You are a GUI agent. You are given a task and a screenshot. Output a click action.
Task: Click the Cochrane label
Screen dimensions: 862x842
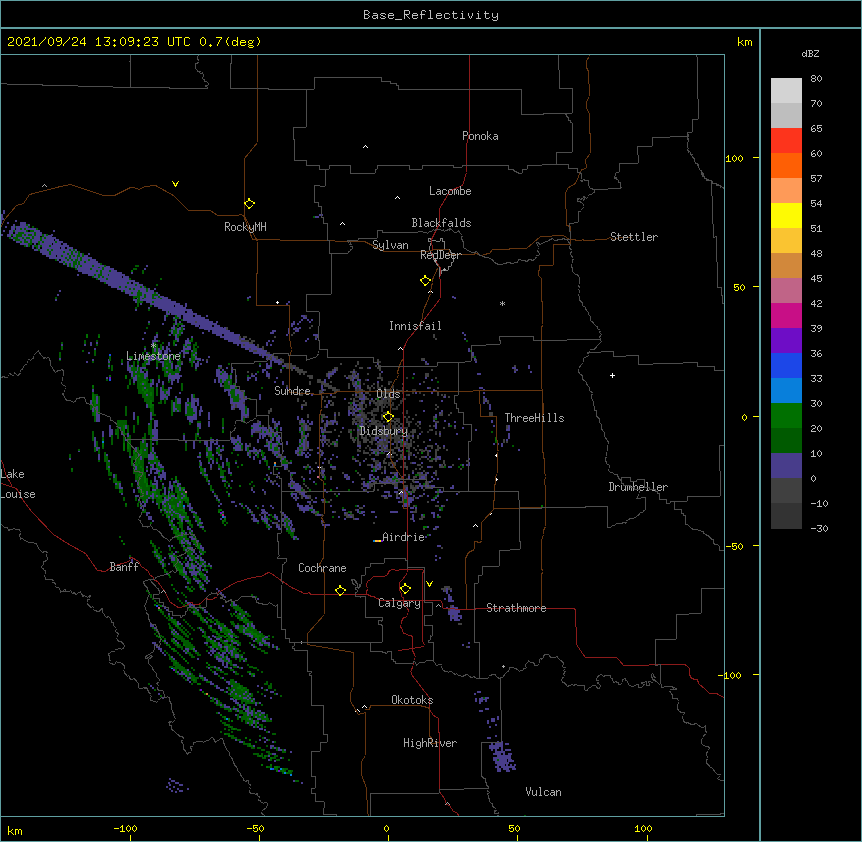pyautogui.click(x=322, y=568)
